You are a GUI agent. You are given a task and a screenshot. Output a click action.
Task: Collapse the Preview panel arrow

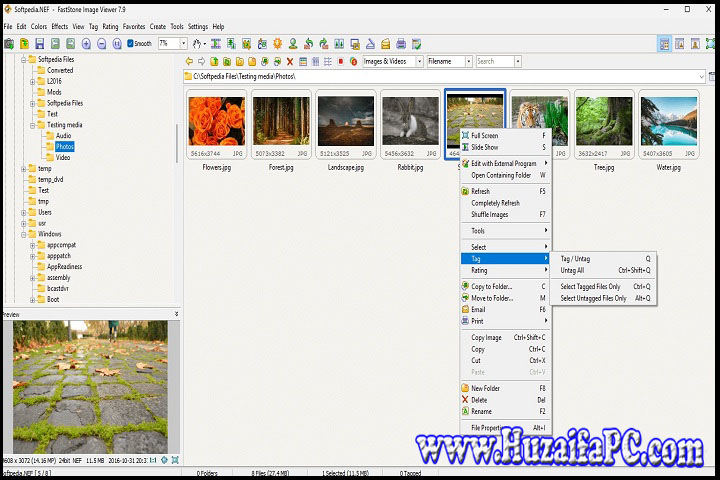tap(177, 314)
